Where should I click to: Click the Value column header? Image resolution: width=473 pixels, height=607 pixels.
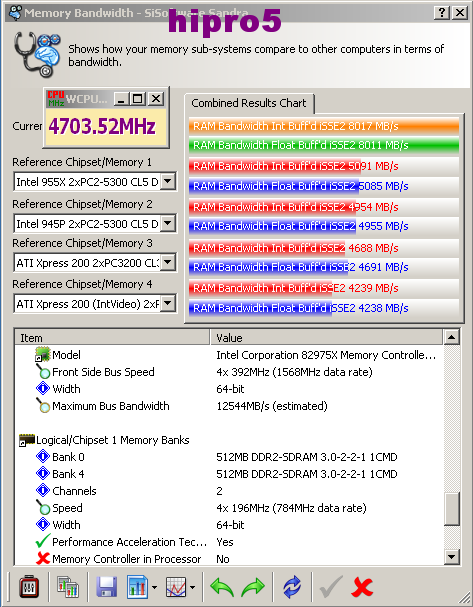tap(326, 338)
